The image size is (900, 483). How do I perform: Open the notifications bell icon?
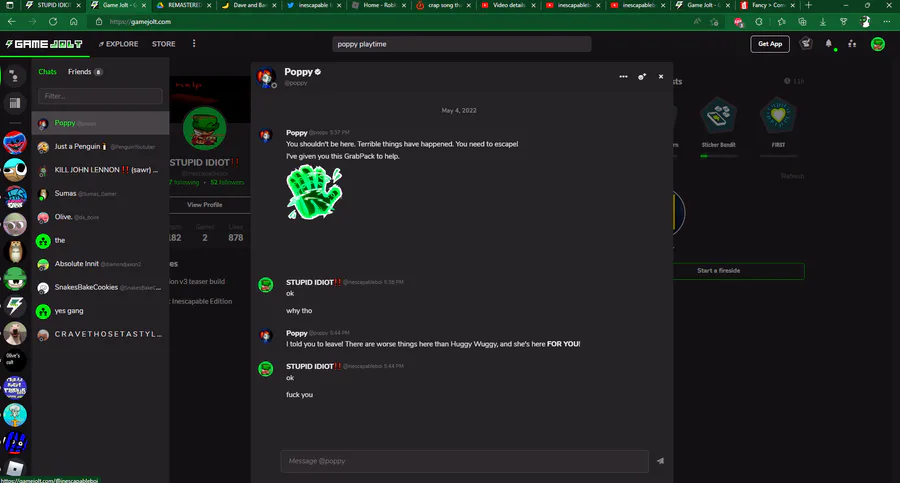[829, 44]
